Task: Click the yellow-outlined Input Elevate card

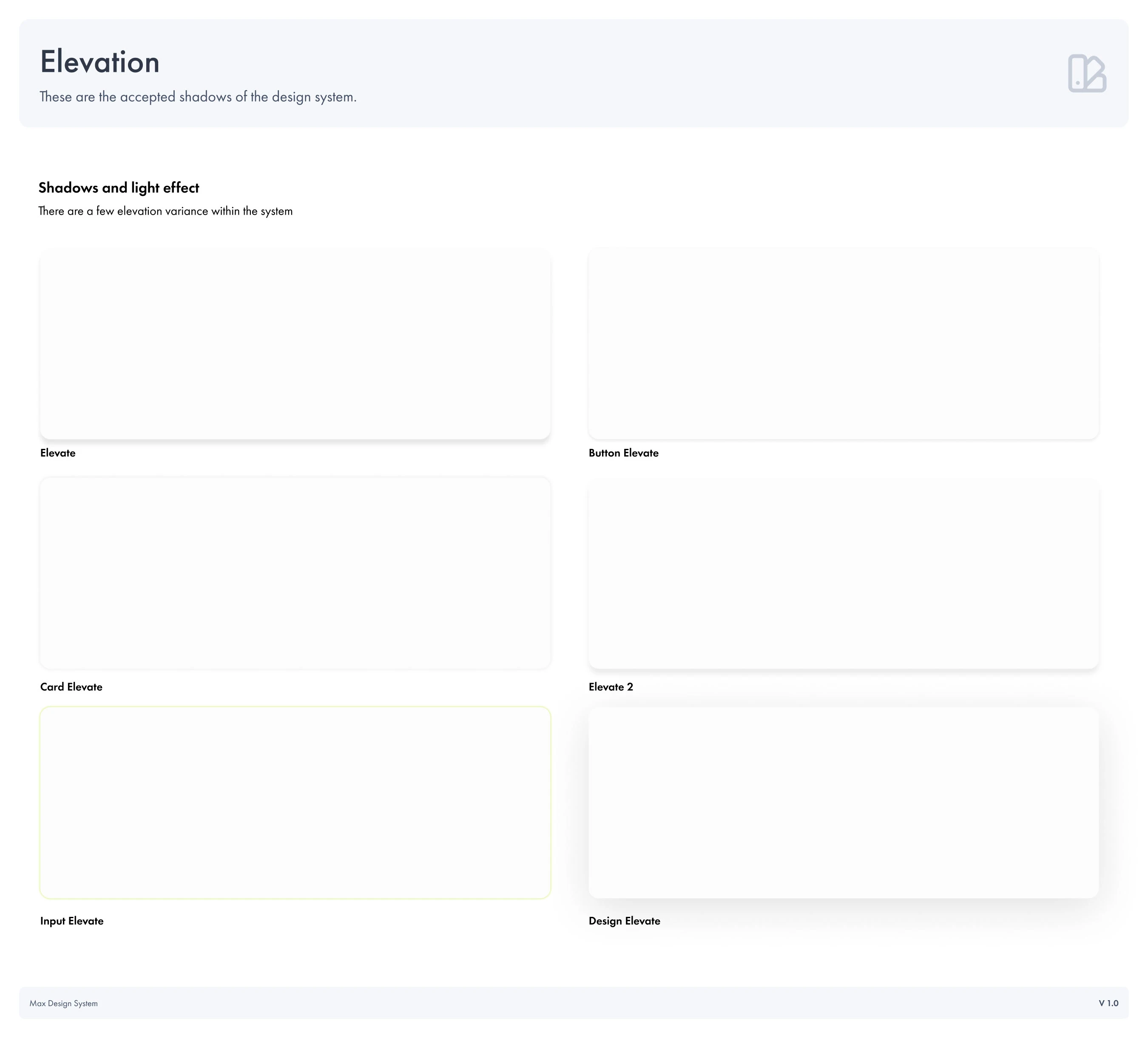Action: [x=295, y=802]
